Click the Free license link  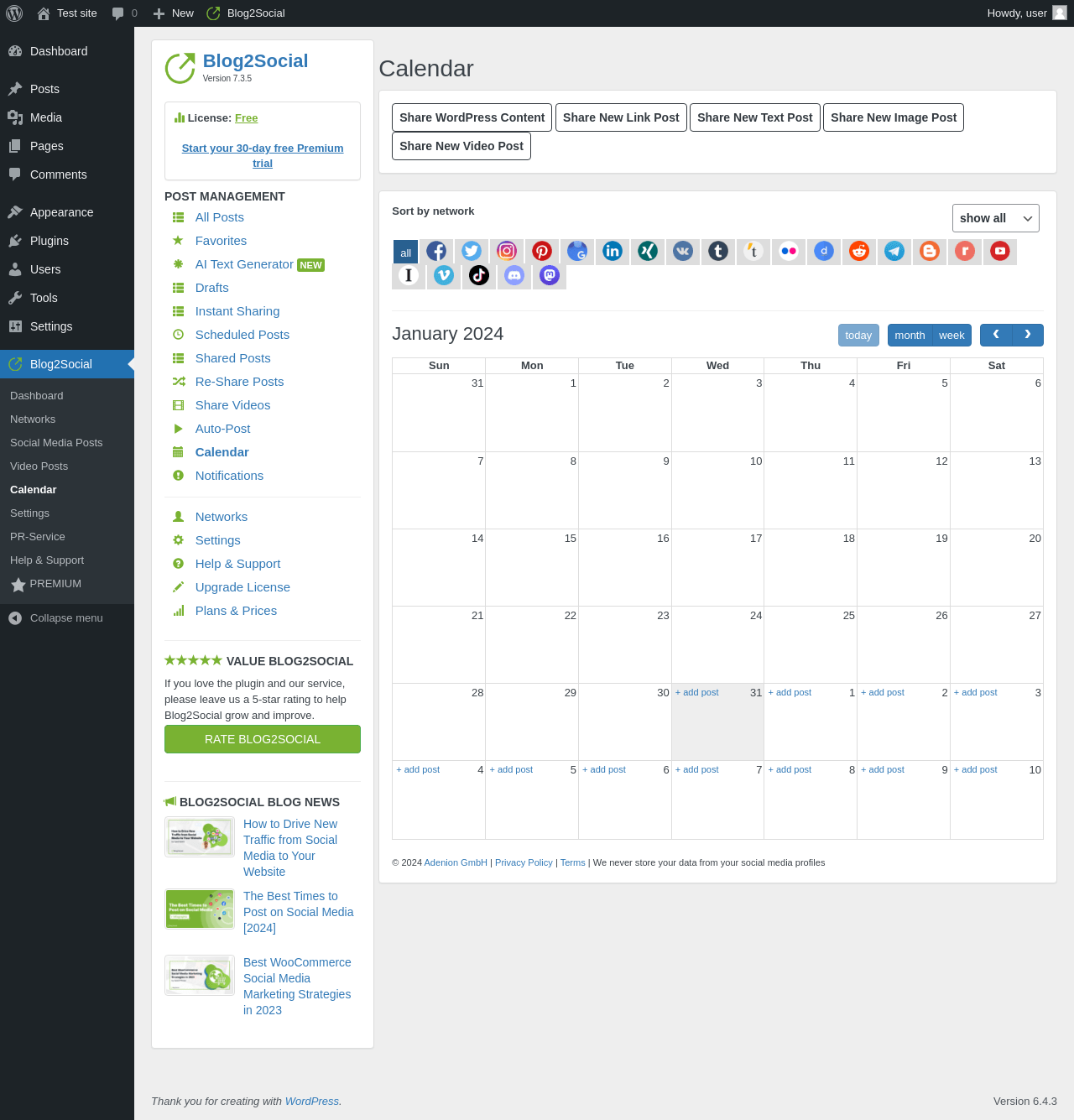click(246, 118)
